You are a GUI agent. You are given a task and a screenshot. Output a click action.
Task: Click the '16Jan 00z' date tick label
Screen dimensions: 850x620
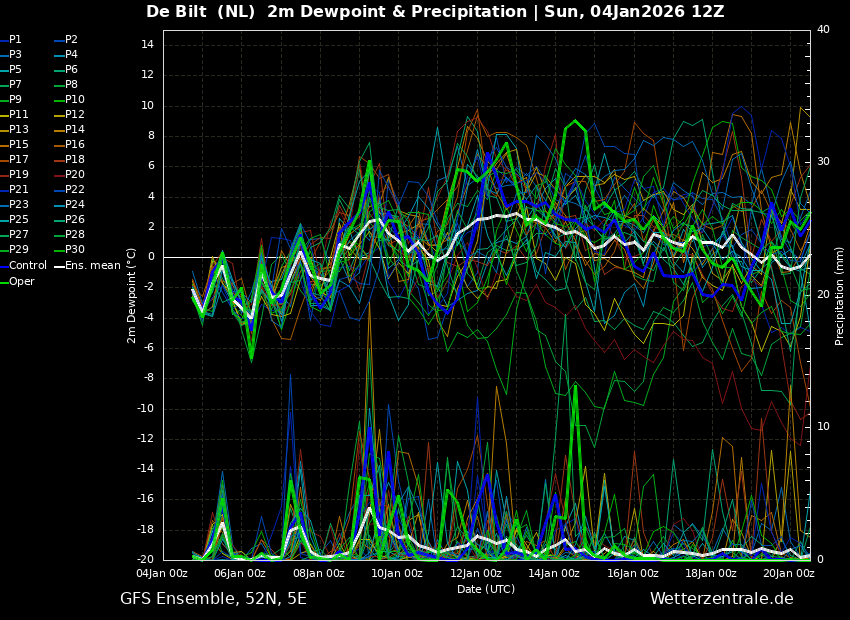point(632,573)
